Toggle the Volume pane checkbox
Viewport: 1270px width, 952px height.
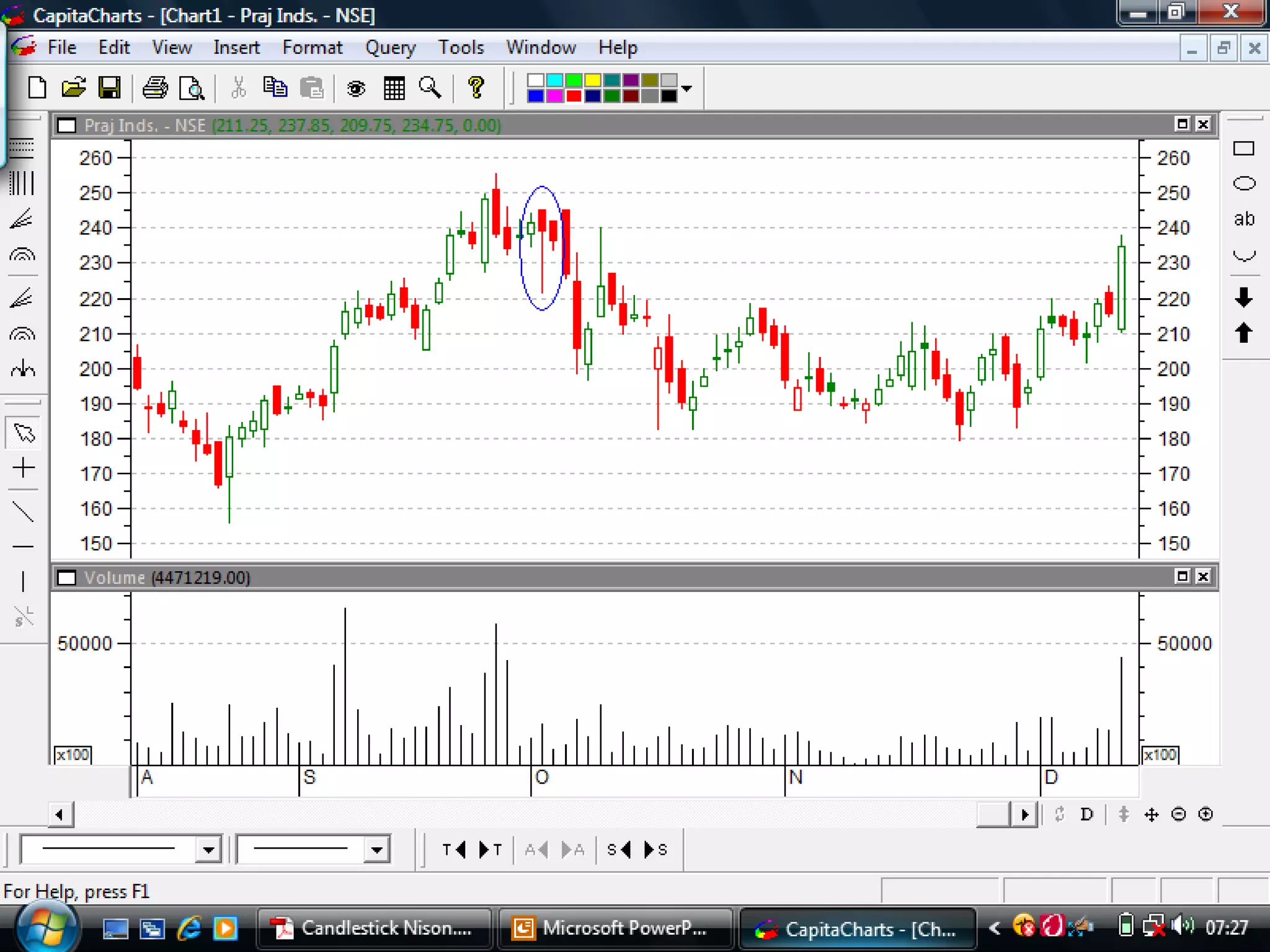pyautogui.click(x=66, y=578)
